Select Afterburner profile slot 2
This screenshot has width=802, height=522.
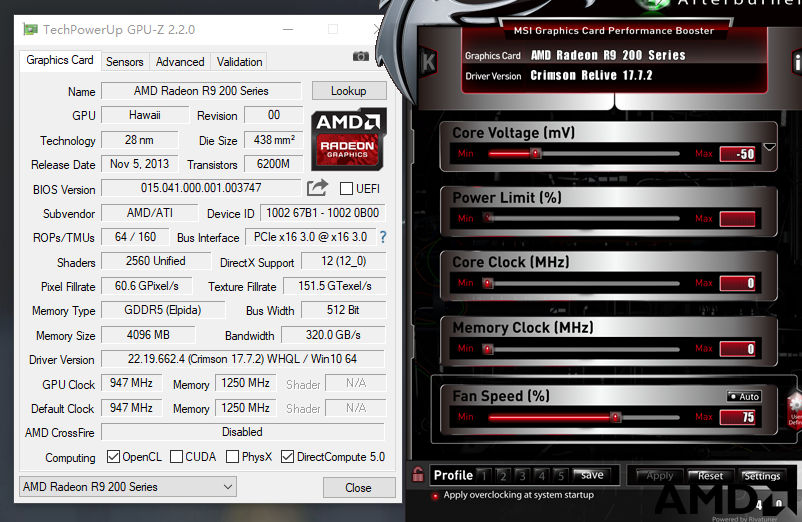(503, 476)
